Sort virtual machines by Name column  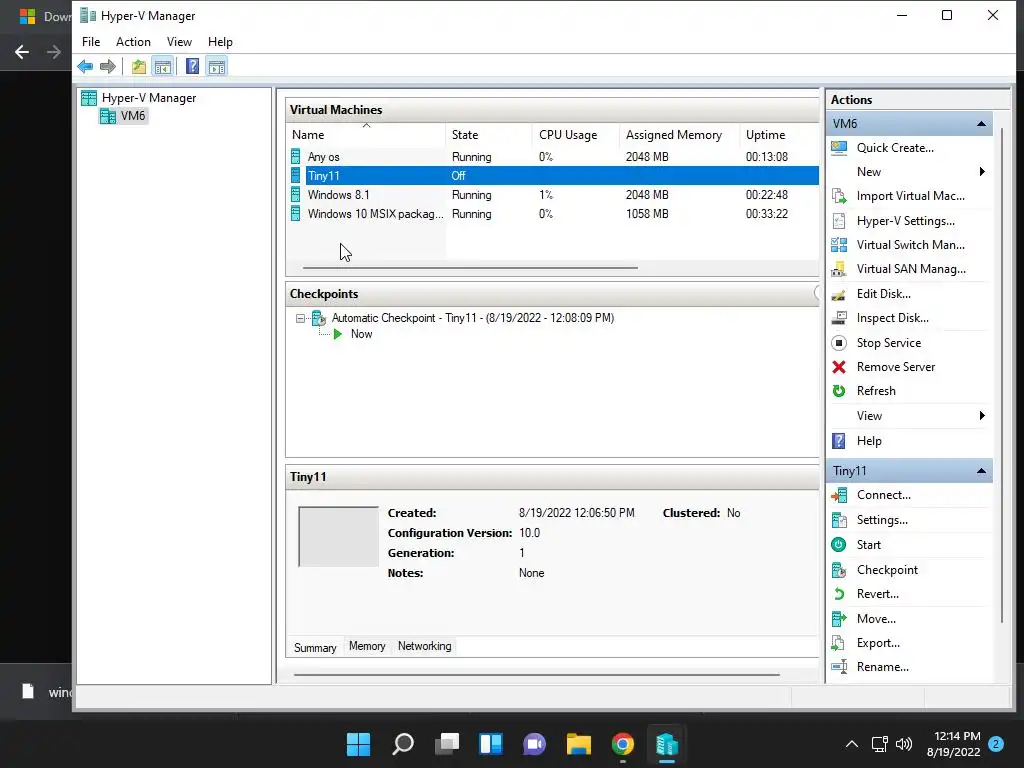pos(366,135)
